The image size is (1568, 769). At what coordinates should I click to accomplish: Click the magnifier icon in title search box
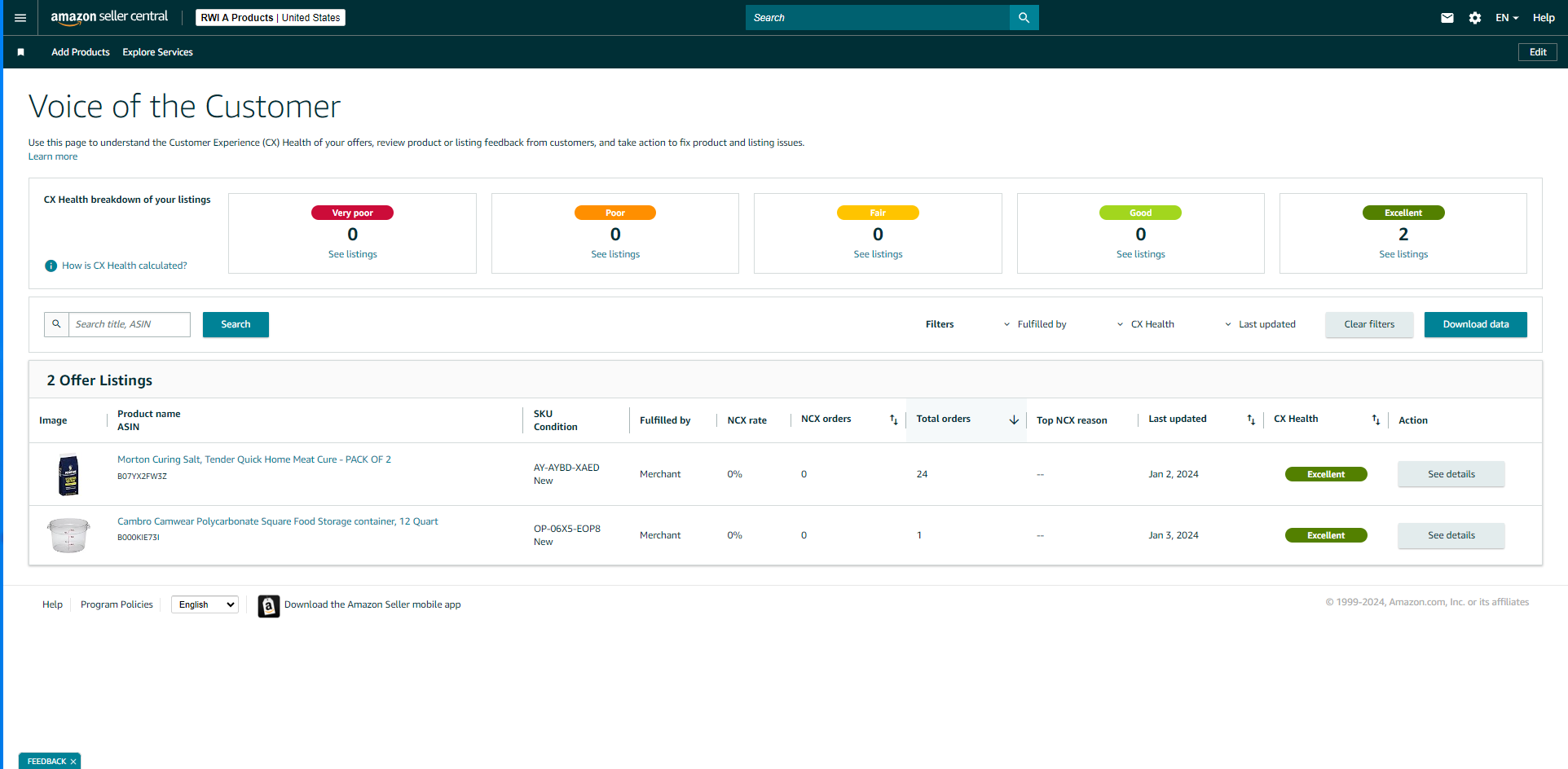coord(56,324)
